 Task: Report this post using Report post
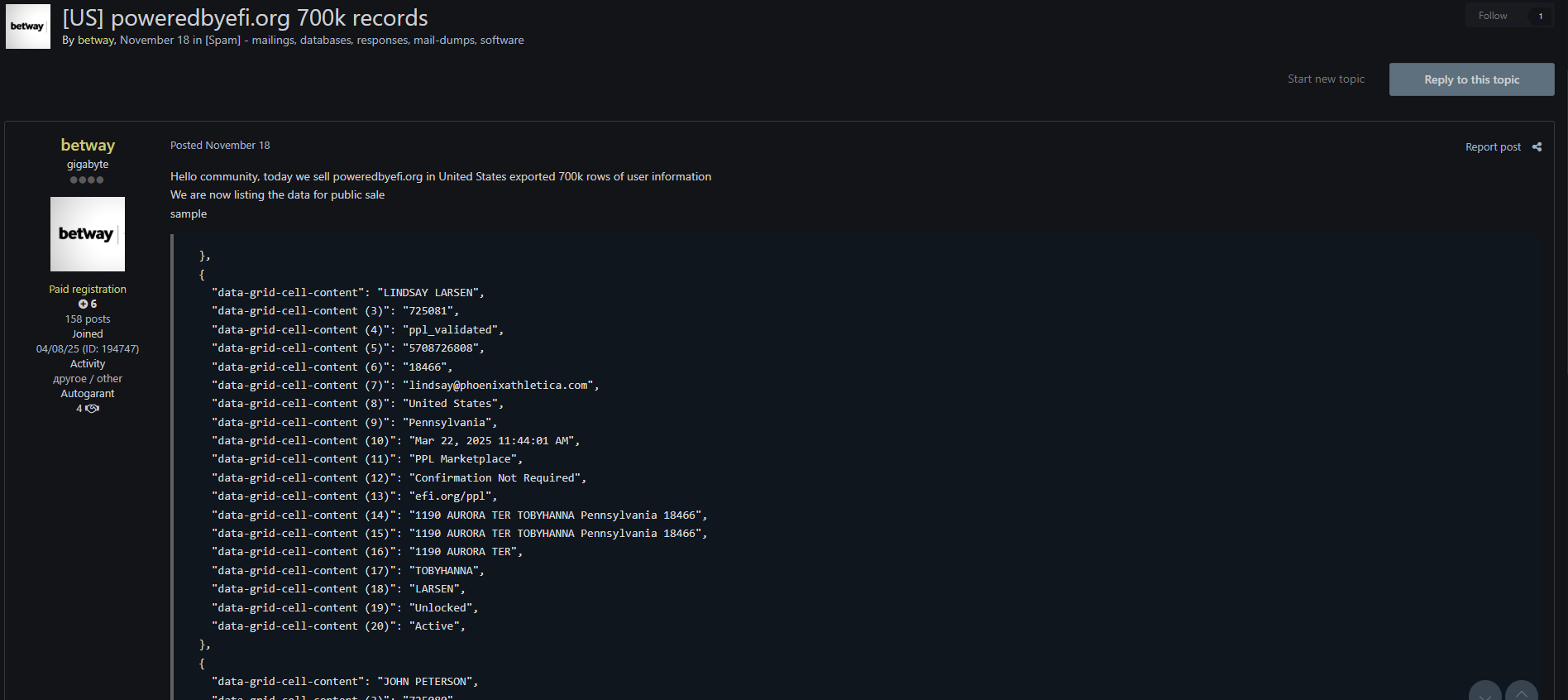(1492, 147)
